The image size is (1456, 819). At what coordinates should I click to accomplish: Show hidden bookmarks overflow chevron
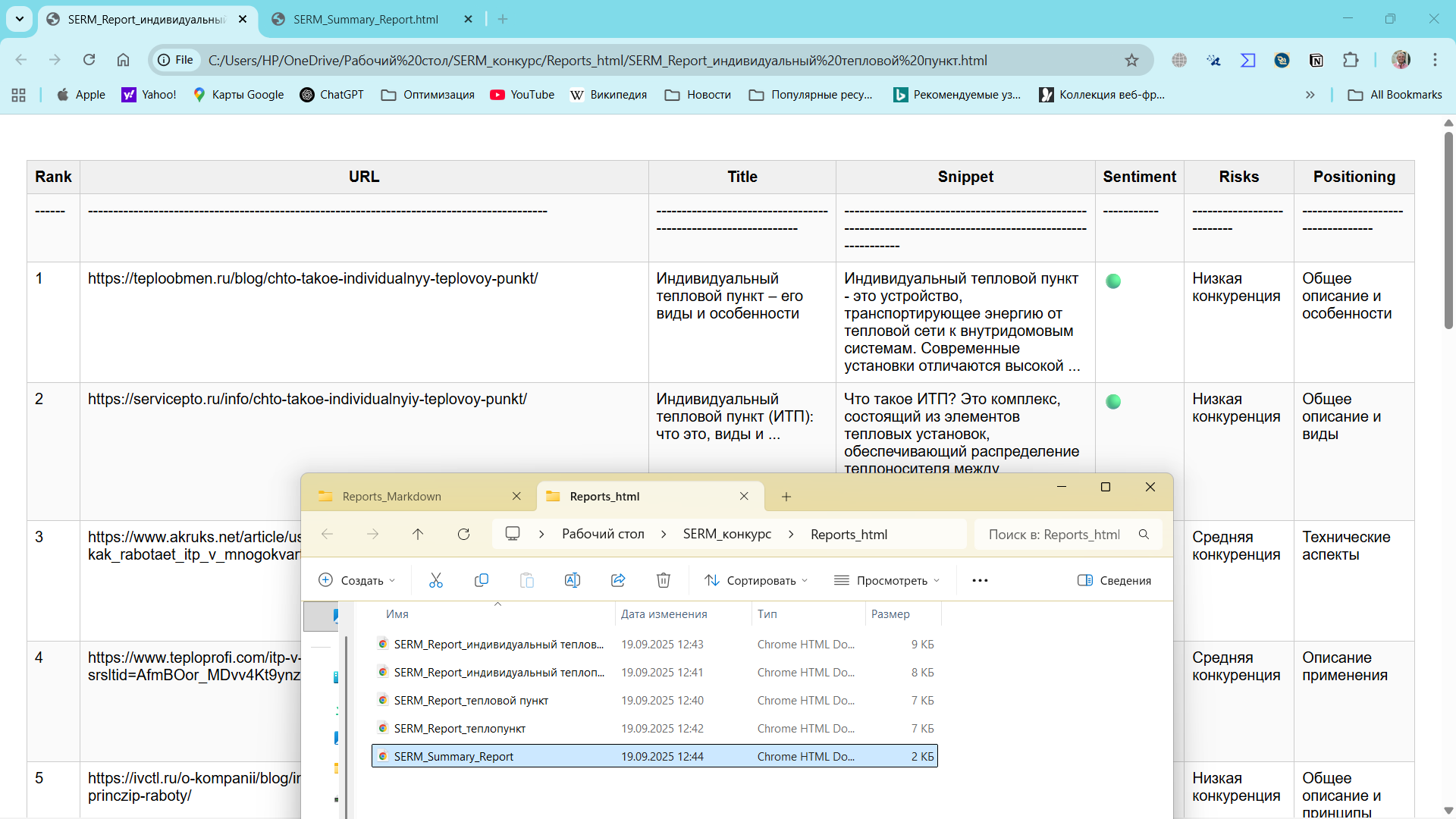(x=1310, y=95)
